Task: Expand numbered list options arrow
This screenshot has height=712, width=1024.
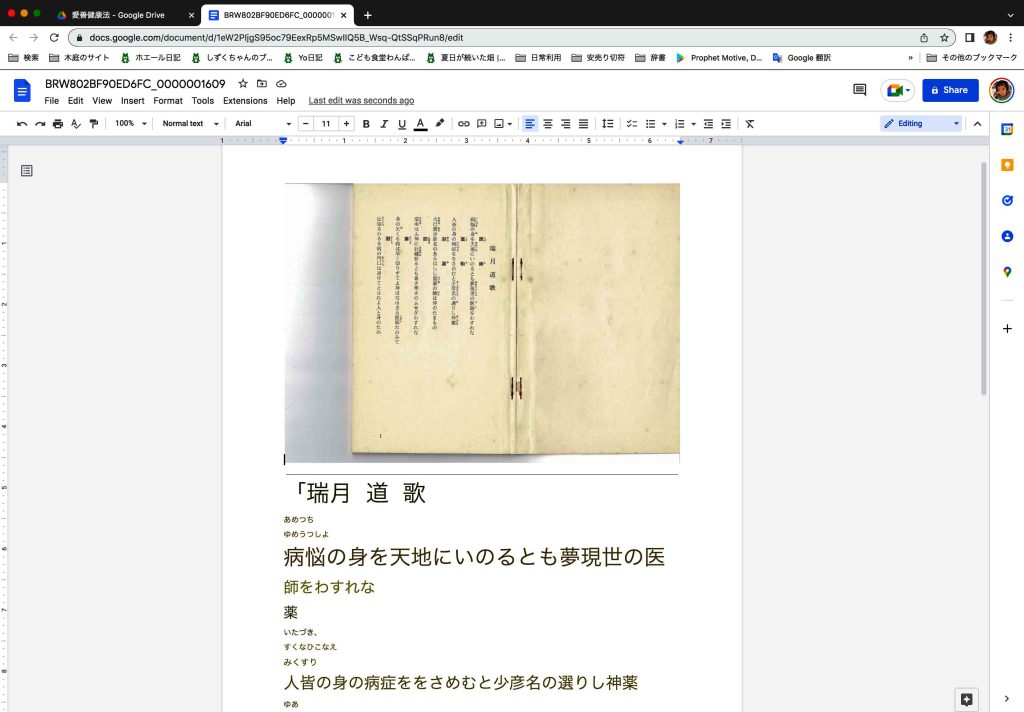Action: tap(693, 123)
